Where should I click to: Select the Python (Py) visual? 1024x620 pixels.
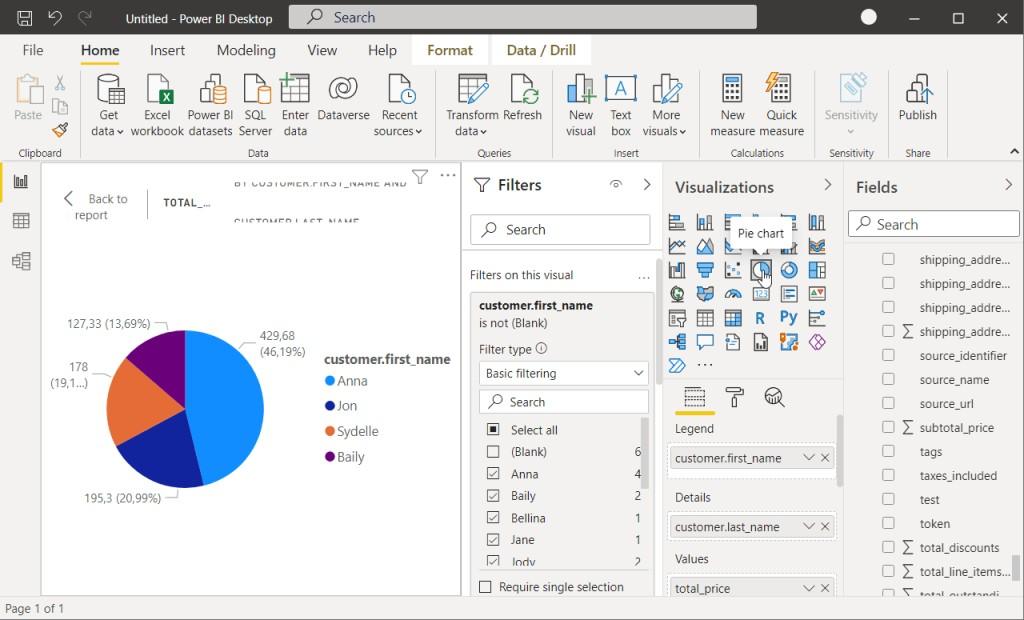pyautogui.click(x=788, y=318)
